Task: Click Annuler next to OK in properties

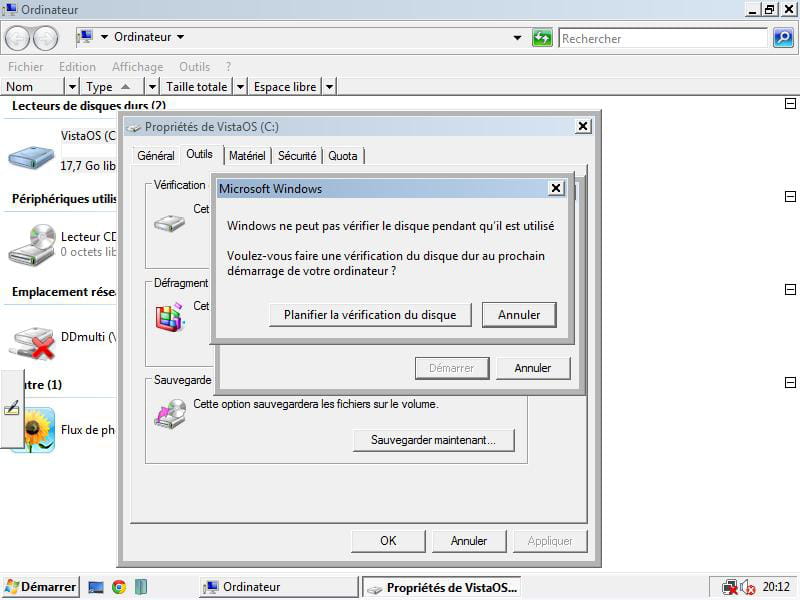Action: 469,541
